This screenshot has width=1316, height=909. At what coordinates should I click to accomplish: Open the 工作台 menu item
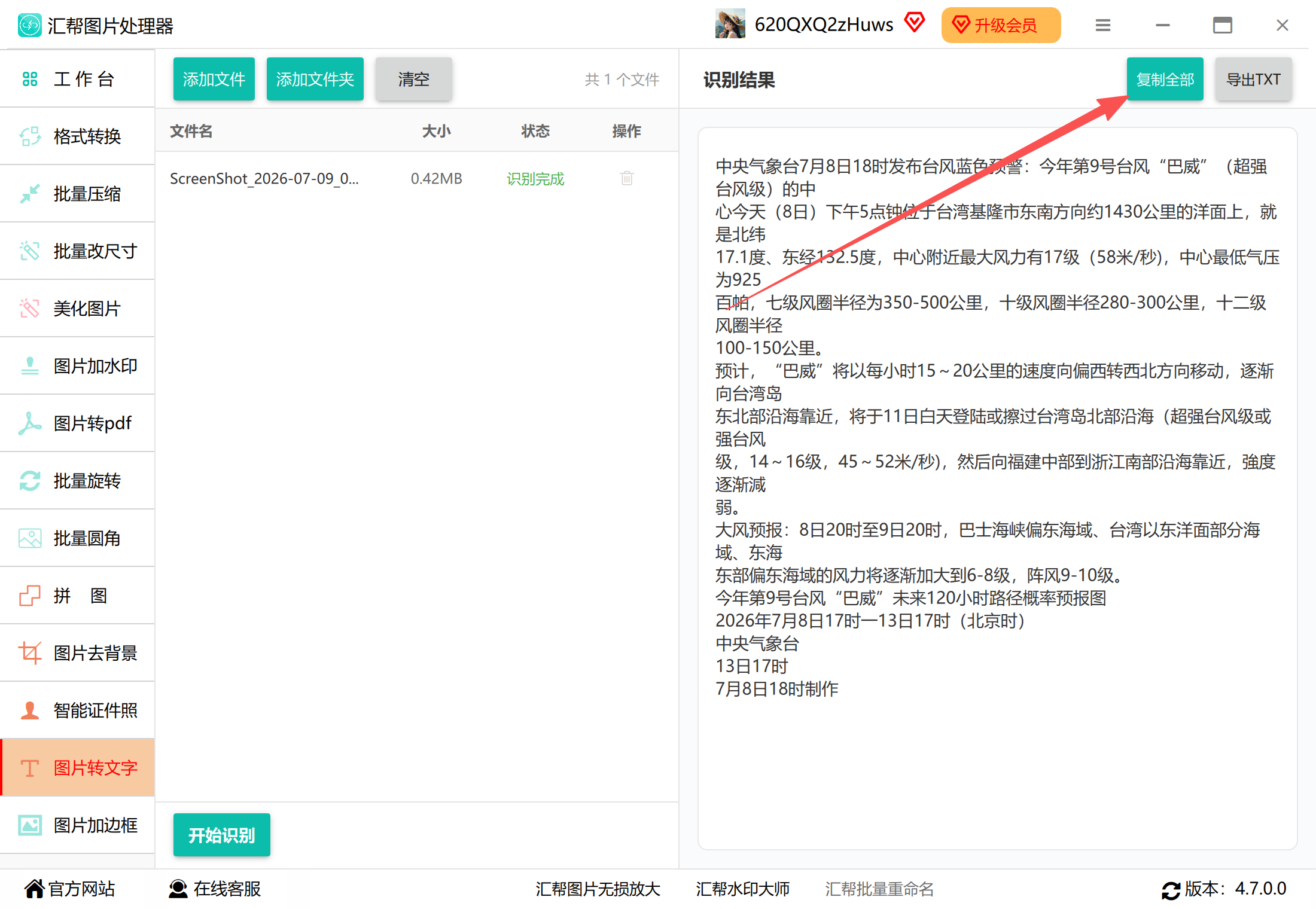(x=78, y=79)
